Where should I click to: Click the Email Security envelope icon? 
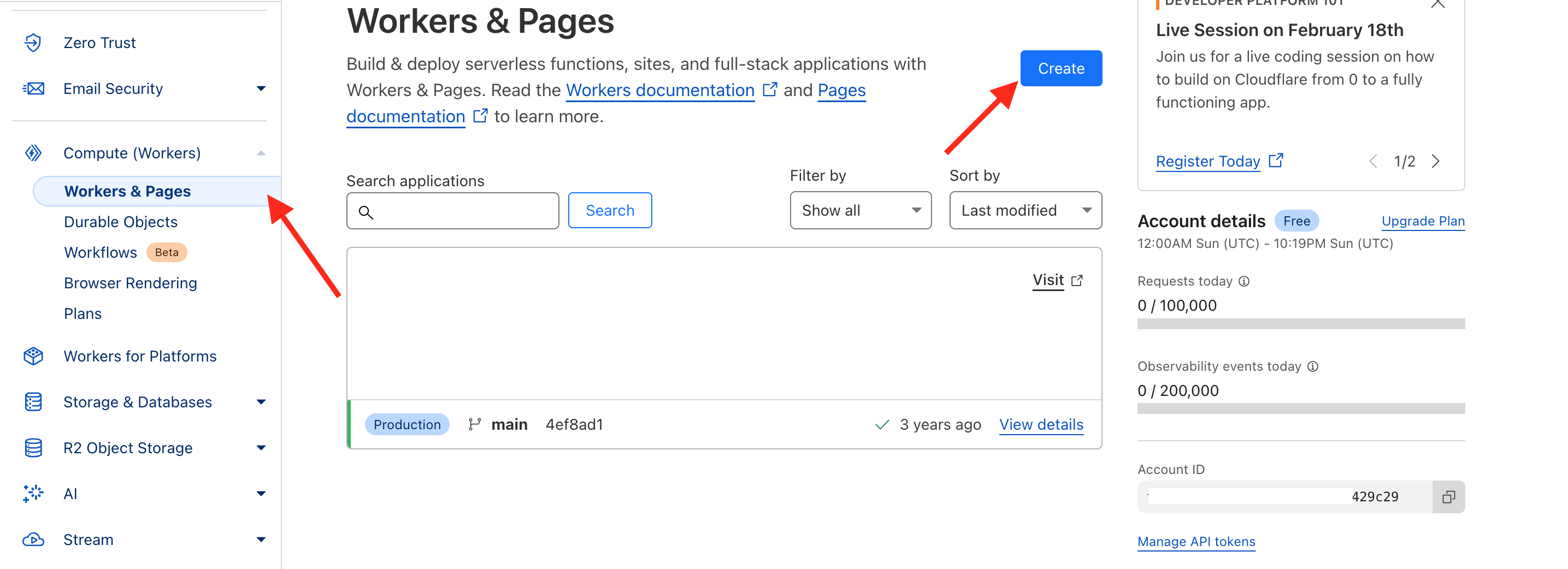point(33,89)
